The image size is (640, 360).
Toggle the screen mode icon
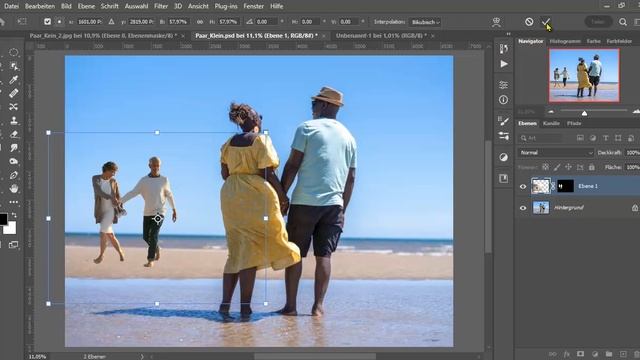click(x=13, y=244)
